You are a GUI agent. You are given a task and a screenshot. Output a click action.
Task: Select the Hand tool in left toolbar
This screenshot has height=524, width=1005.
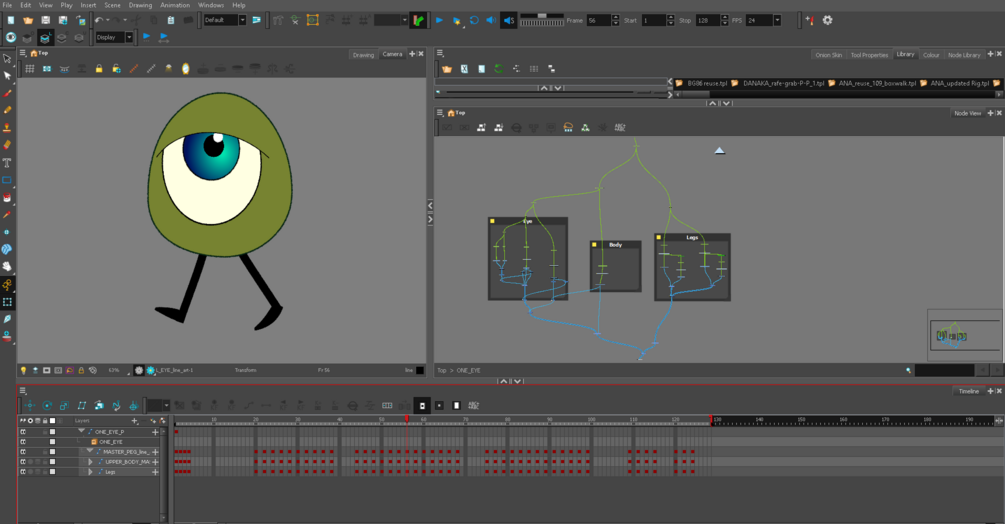(7, 266)
